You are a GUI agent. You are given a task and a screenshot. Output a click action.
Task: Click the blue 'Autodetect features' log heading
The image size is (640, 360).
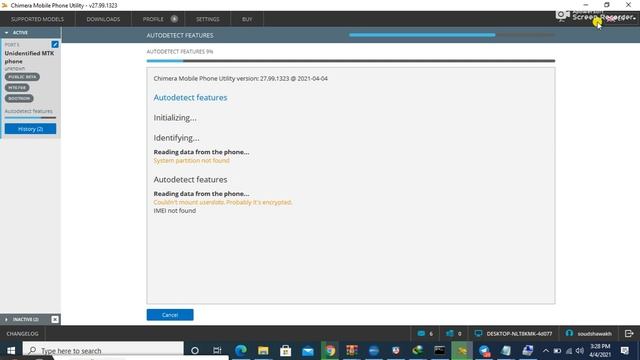pyautogui.click(x=190, y=98)
